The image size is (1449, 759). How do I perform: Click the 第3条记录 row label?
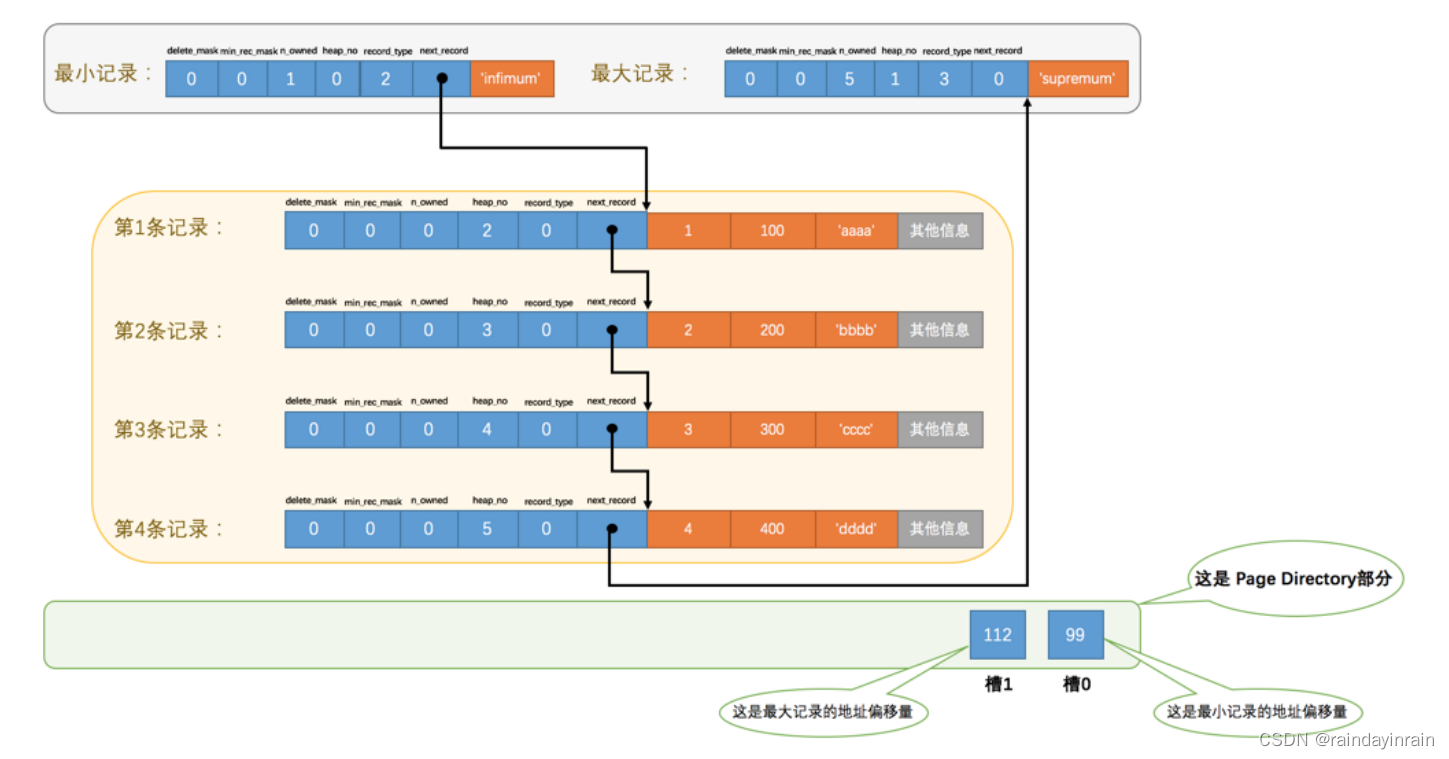coord(169,430)
